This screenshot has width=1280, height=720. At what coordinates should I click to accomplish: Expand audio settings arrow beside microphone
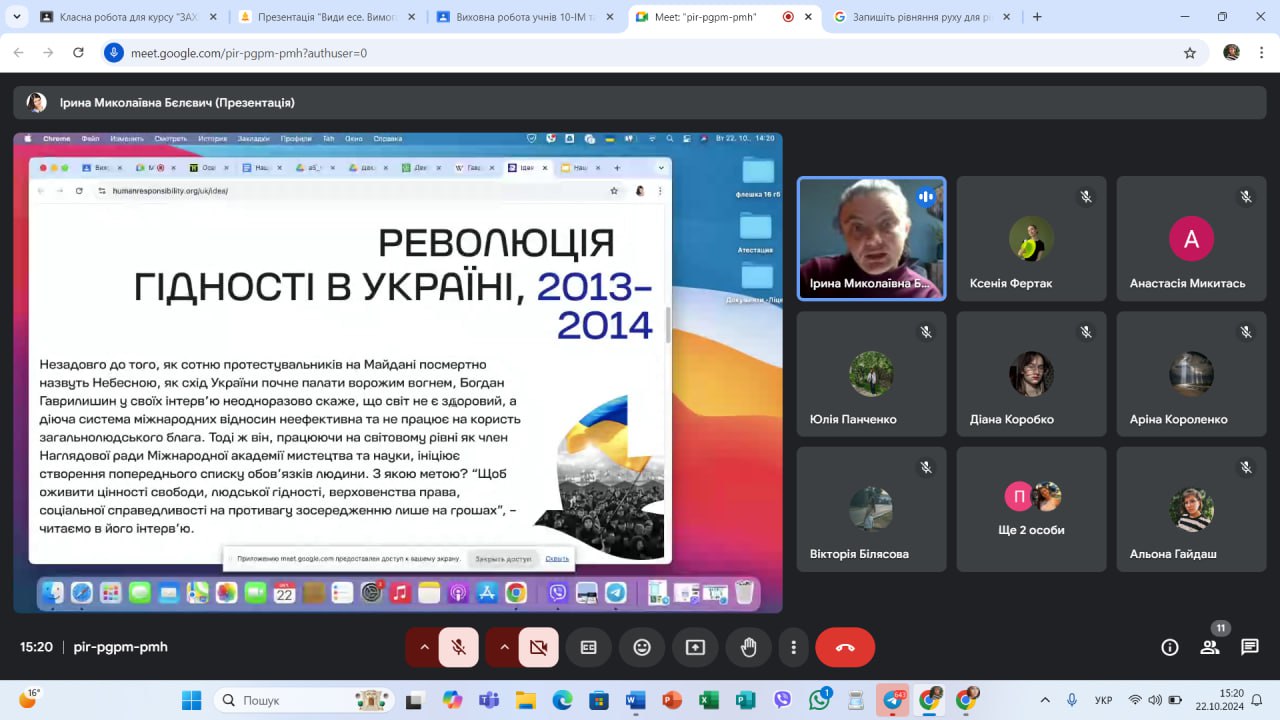(424, 647)
